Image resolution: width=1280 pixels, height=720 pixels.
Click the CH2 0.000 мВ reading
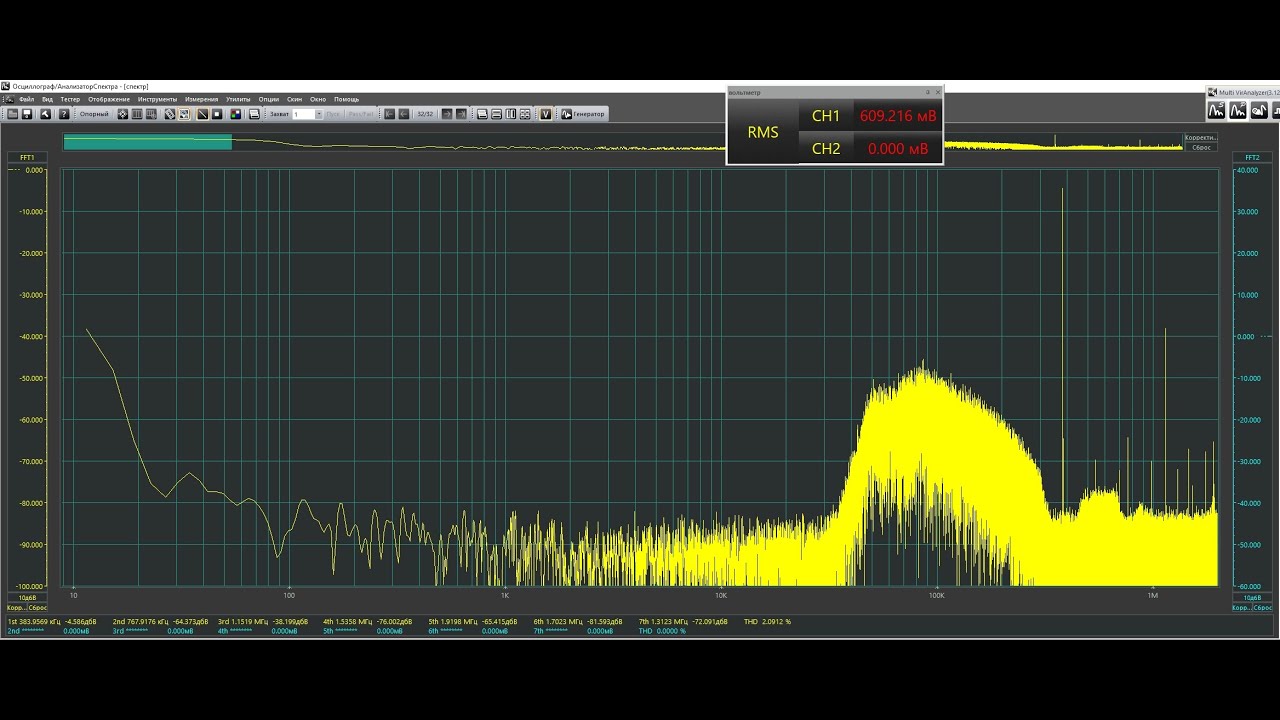tap(898, 149)
